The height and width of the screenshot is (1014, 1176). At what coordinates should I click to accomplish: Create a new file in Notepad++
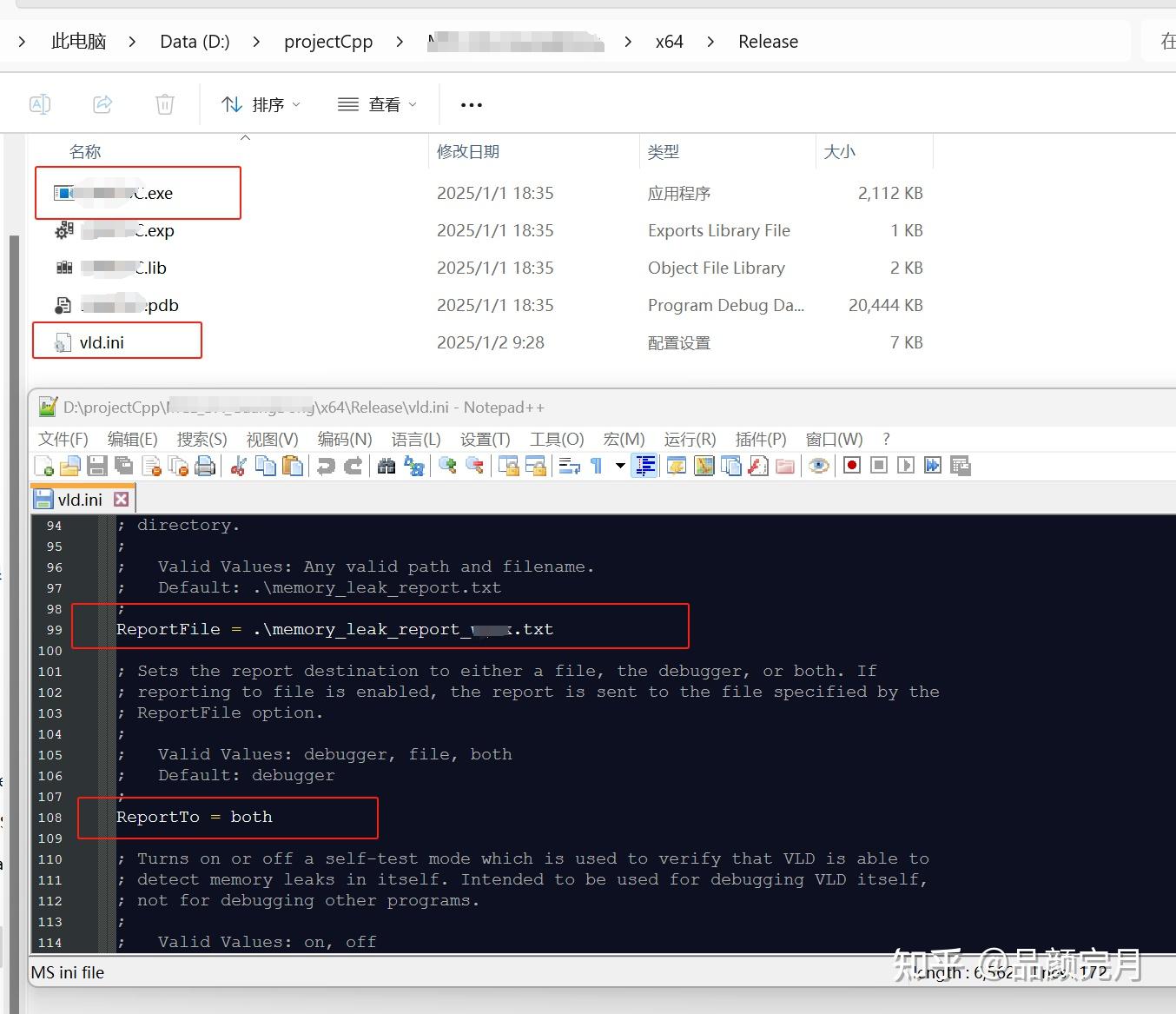tap(43, 466)
